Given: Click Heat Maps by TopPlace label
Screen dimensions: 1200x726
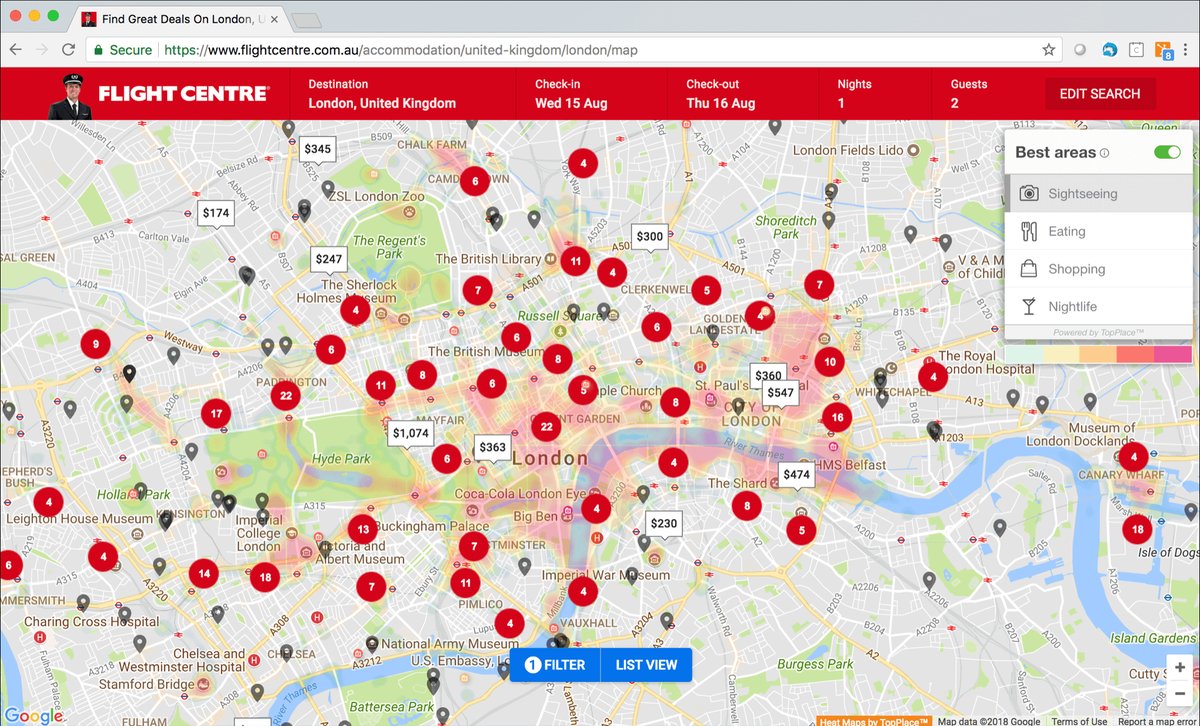Looking at the screenshot, I should pos(875,721).
